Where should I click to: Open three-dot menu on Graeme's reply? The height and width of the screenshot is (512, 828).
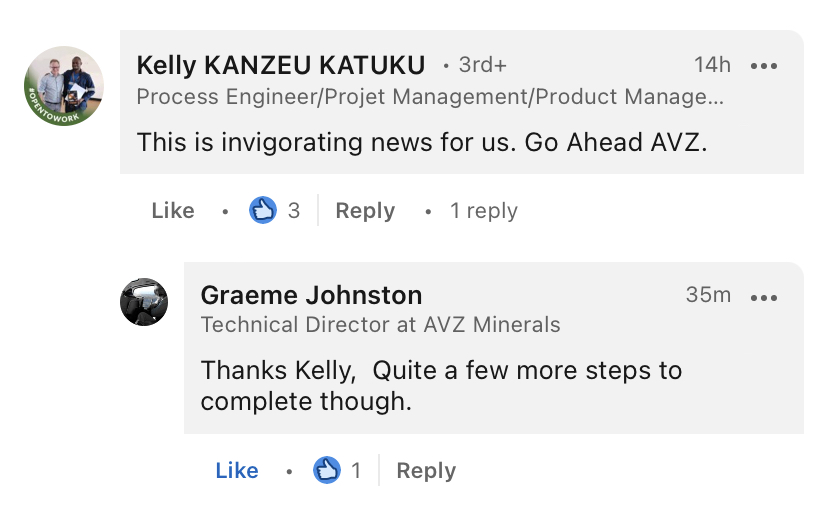point(764,298)
